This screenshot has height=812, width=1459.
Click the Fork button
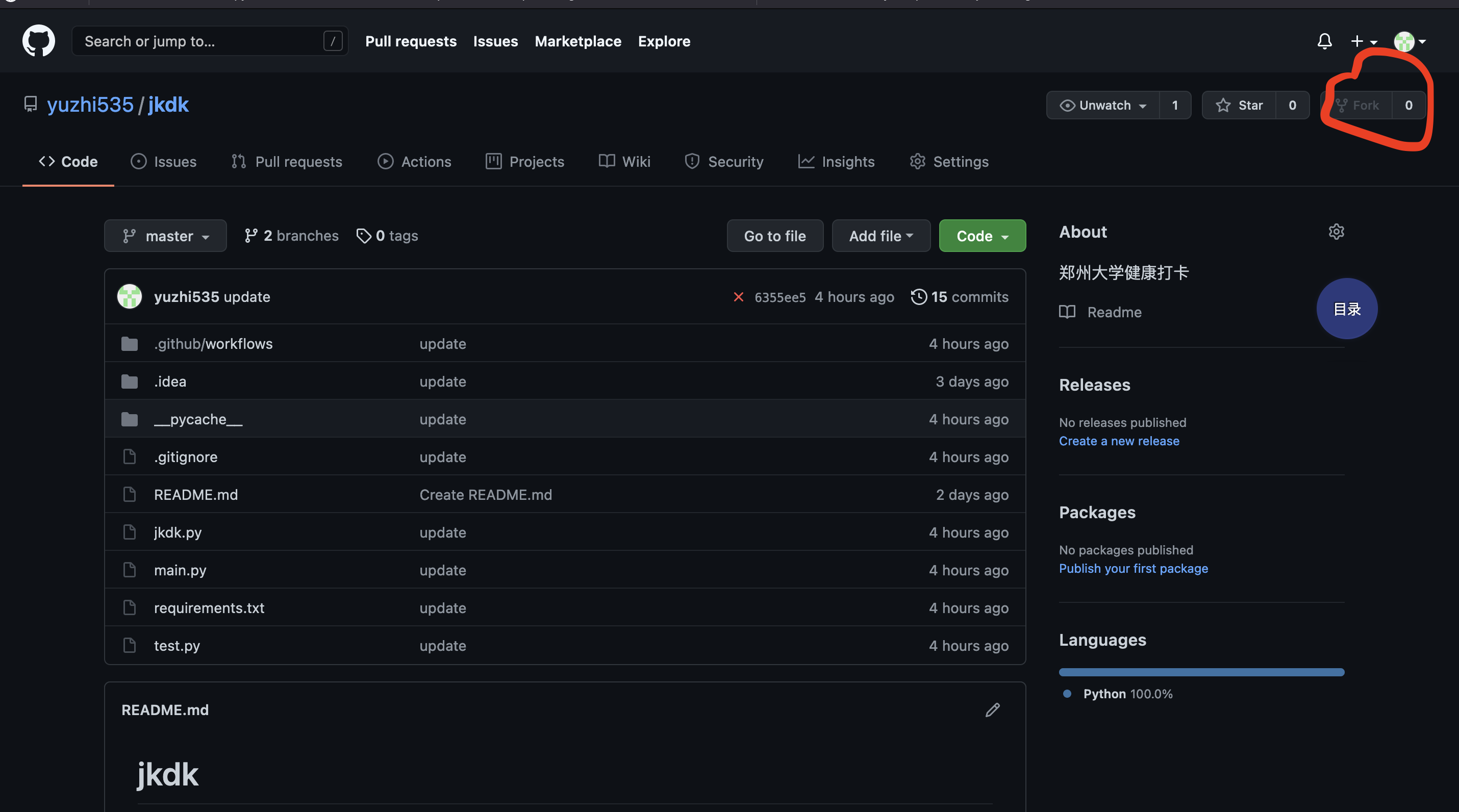1356,105
